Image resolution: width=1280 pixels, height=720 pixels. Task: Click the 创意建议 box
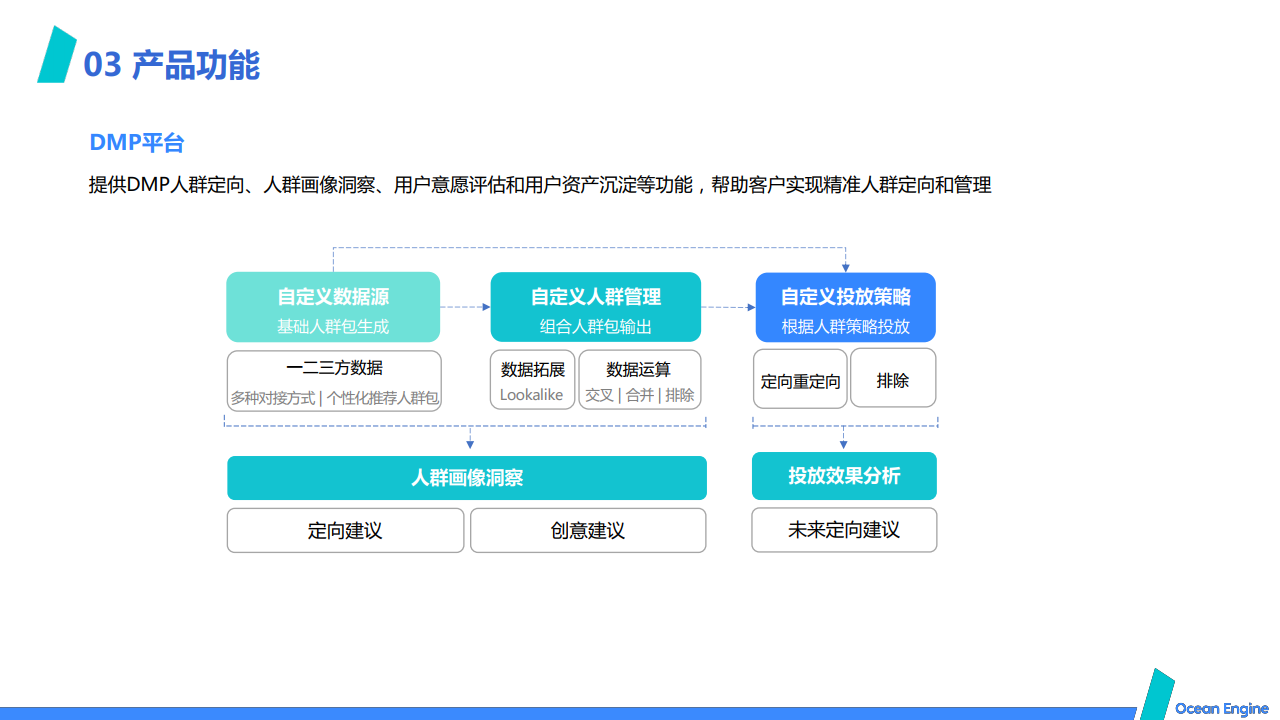(x=588, y=531)
